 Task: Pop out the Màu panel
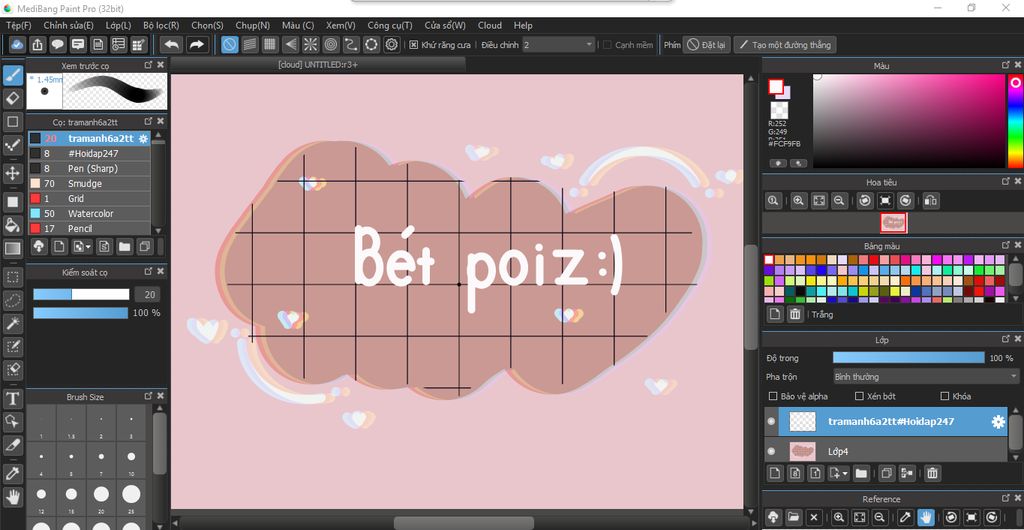coord(1006,65)
